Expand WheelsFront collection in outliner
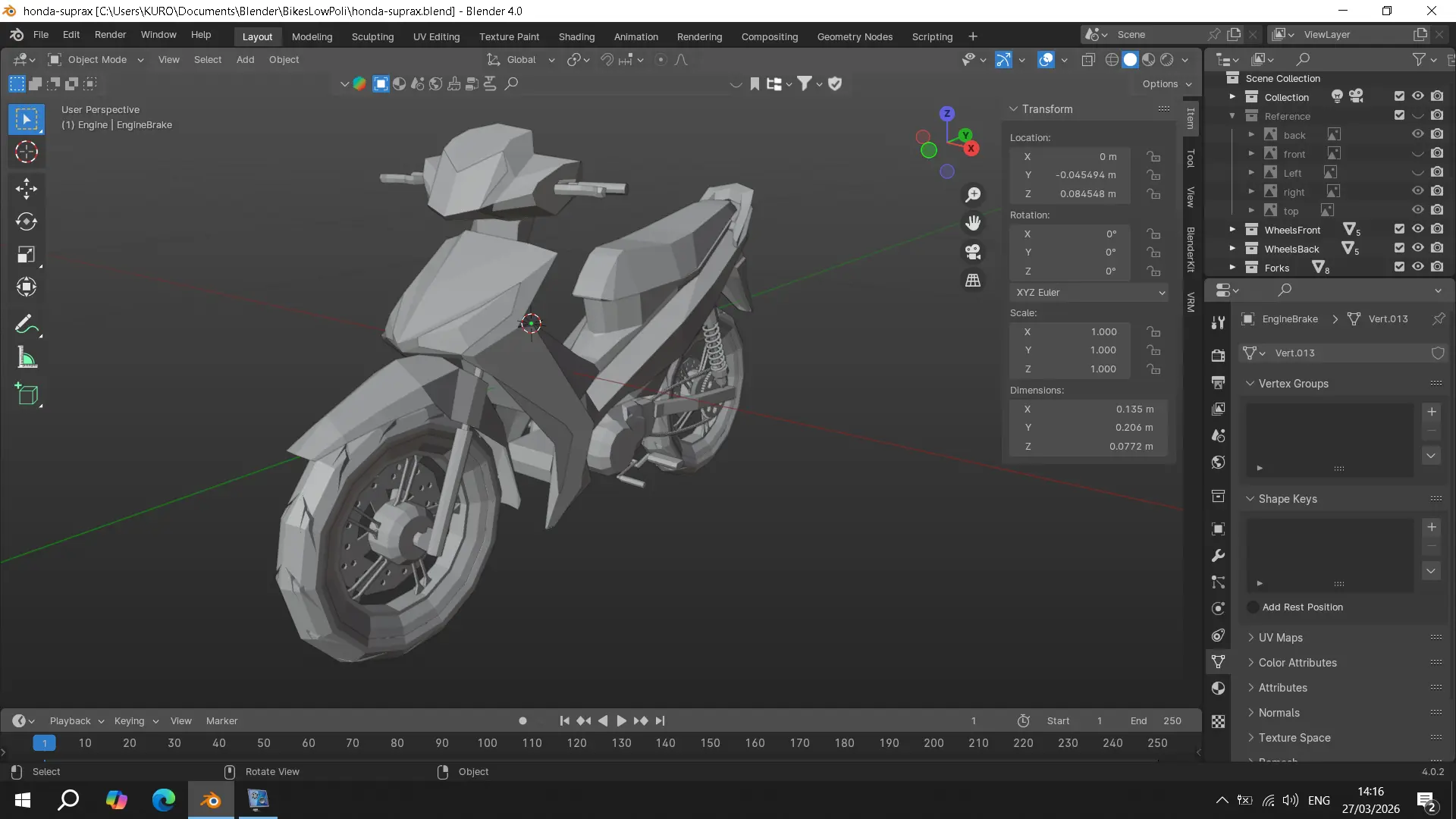Screen dimensions: 1456x819 pyautogui.click(x=1232, y=229)
